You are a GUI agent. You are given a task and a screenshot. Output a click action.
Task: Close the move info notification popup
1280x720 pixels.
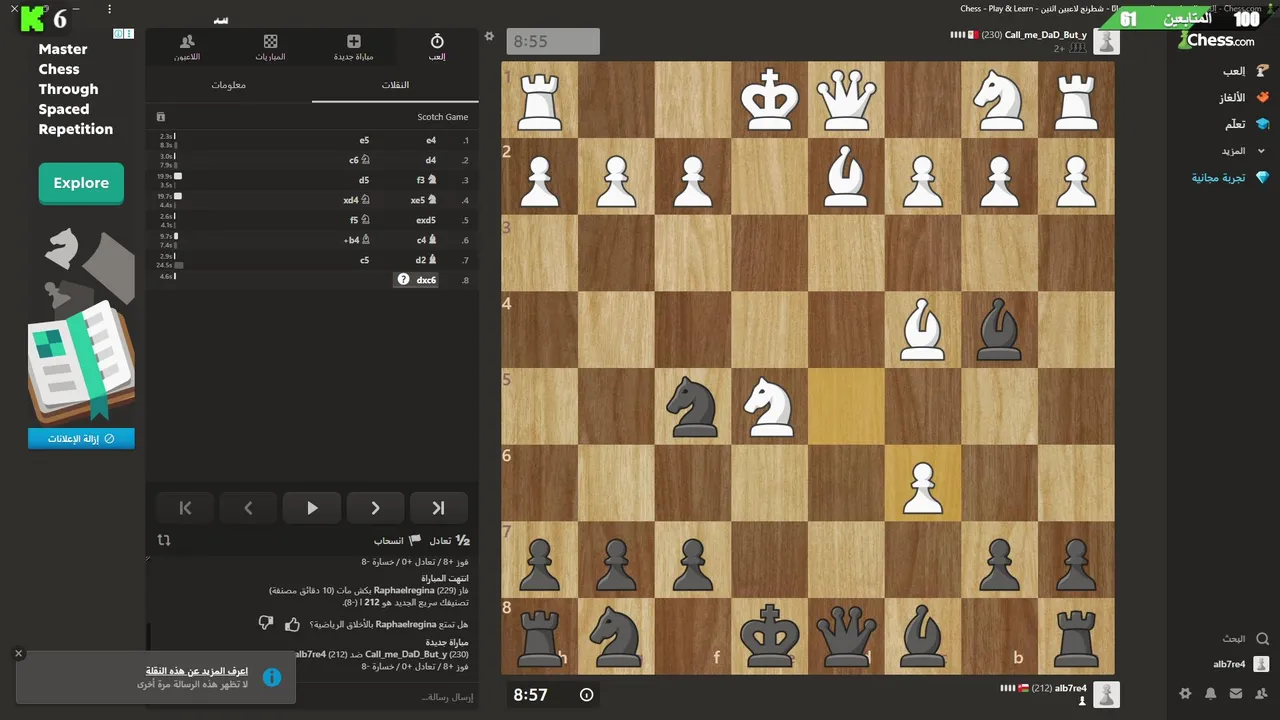click(x=18, y=653)
